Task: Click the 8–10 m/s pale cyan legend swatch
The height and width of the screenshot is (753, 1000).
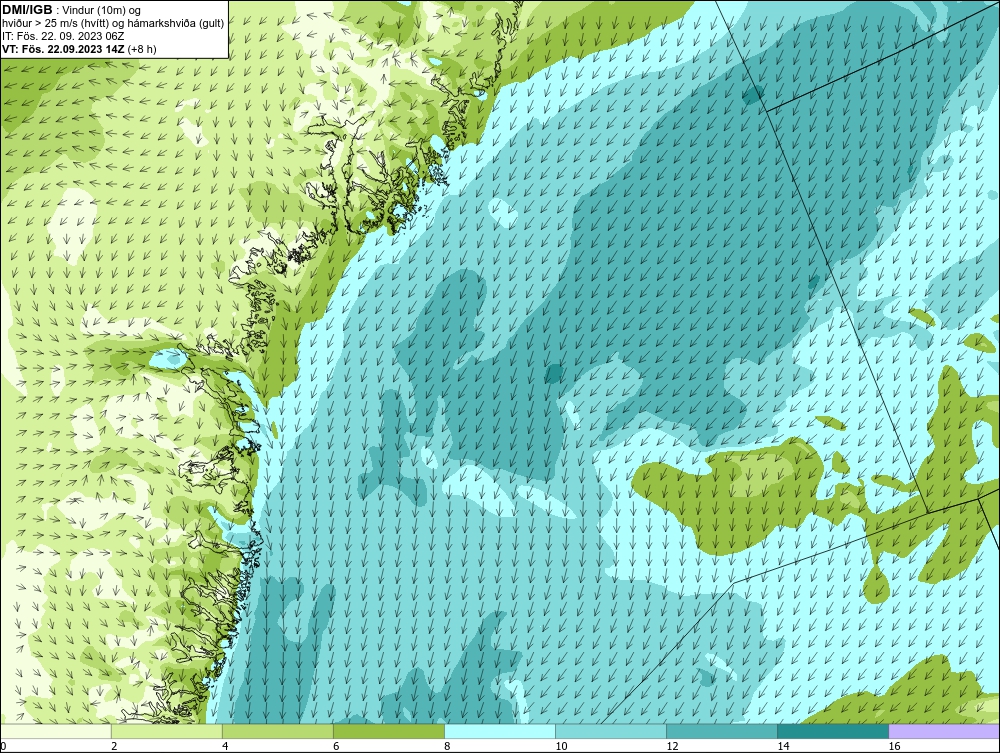Action: 499,731
